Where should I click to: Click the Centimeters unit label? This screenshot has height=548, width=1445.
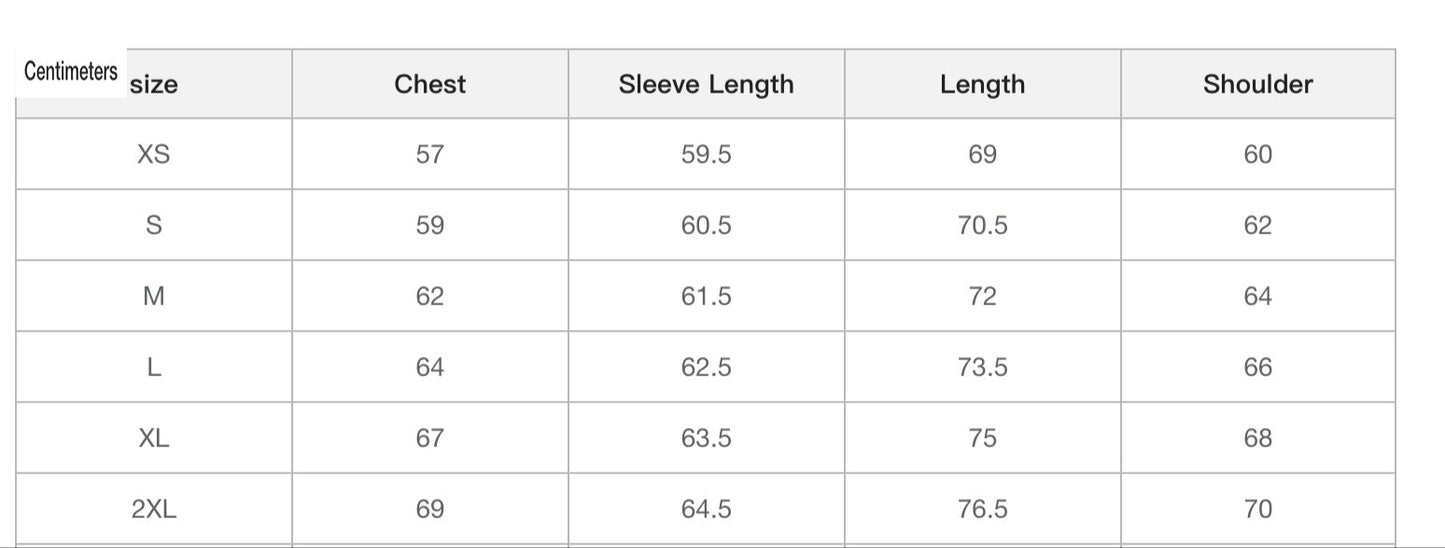point(70,72)
